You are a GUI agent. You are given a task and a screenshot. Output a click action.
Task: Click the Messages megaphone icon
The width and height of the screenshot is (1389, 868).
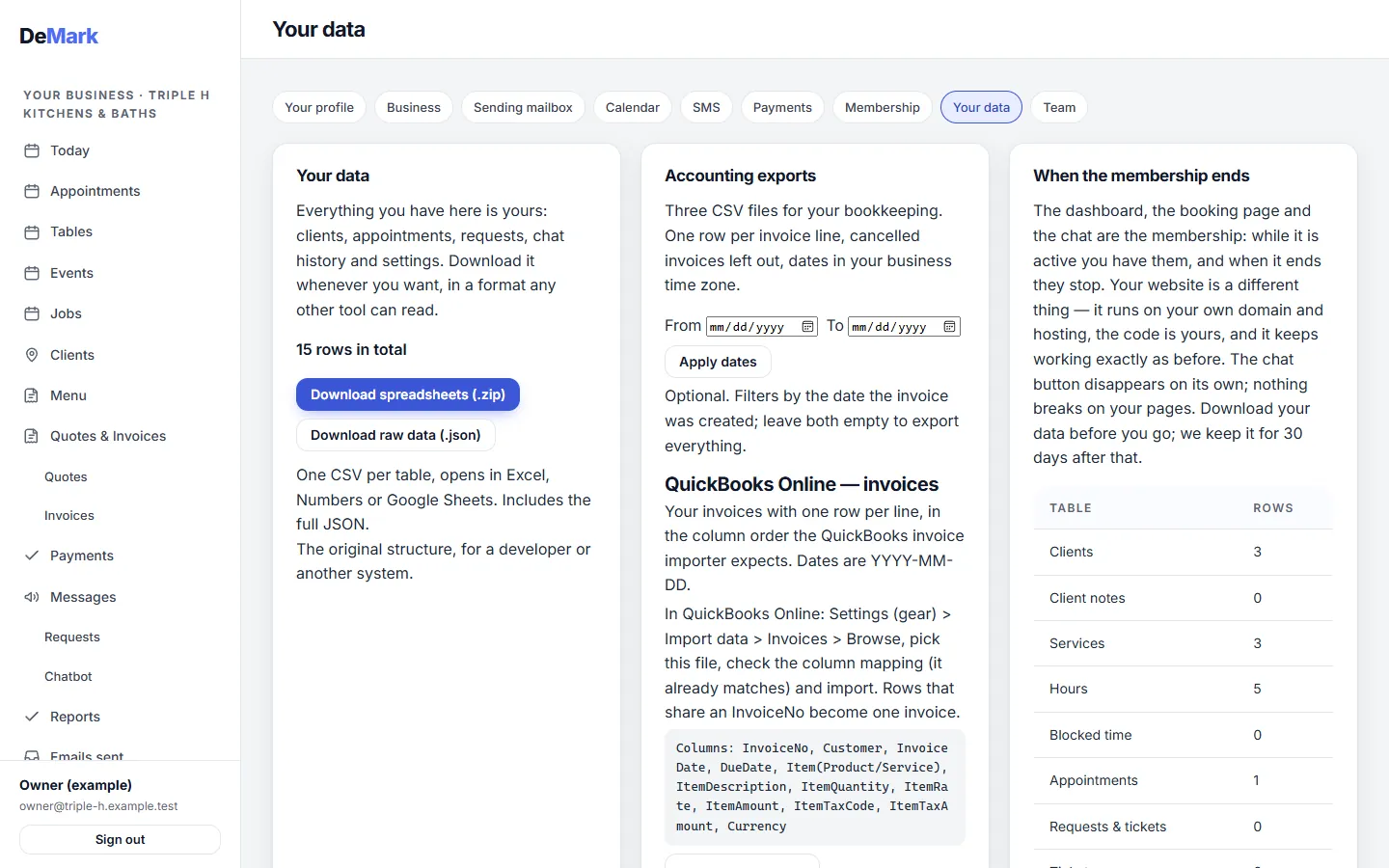tap(32, 597)
